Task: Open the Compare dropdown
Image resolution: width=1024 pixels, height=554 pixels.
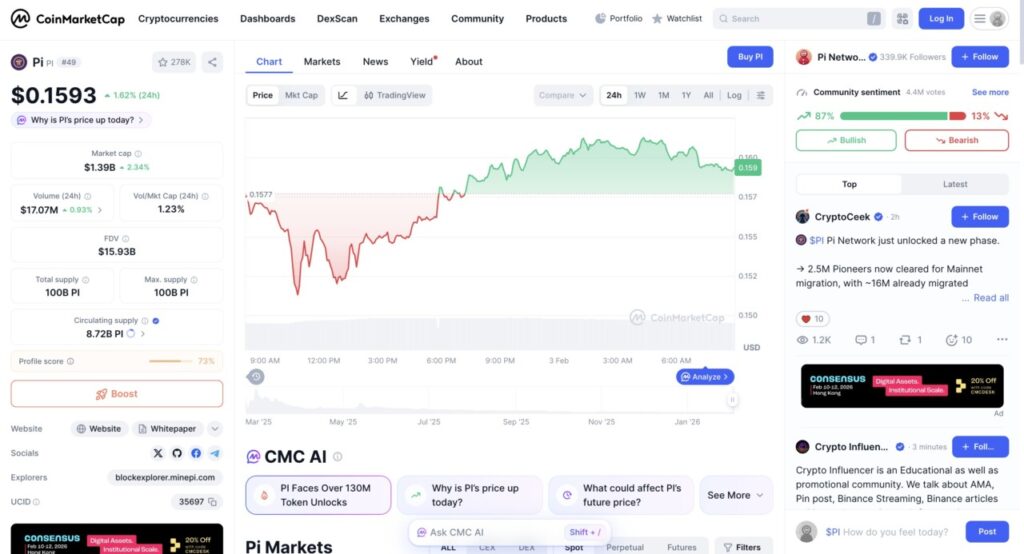Action: tap(563, 95)
